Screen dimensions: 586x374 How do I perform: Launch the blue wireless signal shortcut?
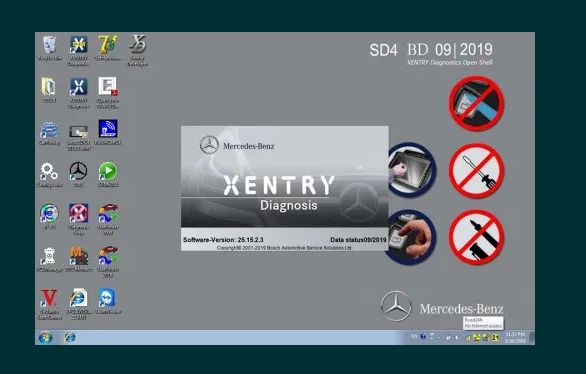(x=108, y=132)
